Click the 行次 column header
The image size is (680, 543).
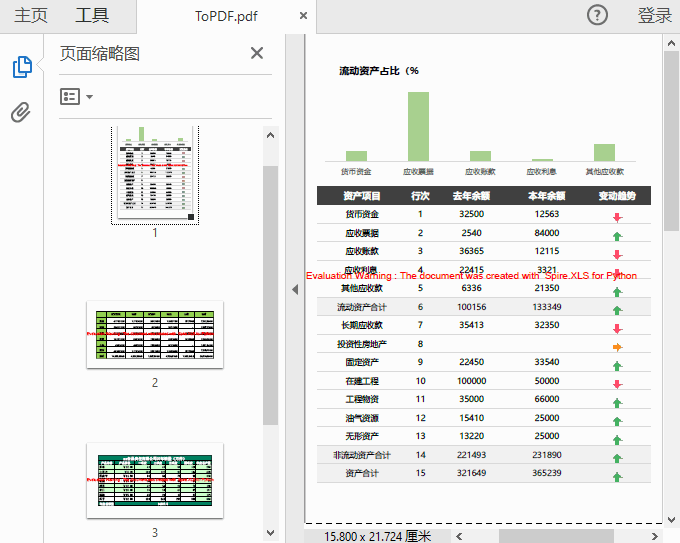coord(420,196)
